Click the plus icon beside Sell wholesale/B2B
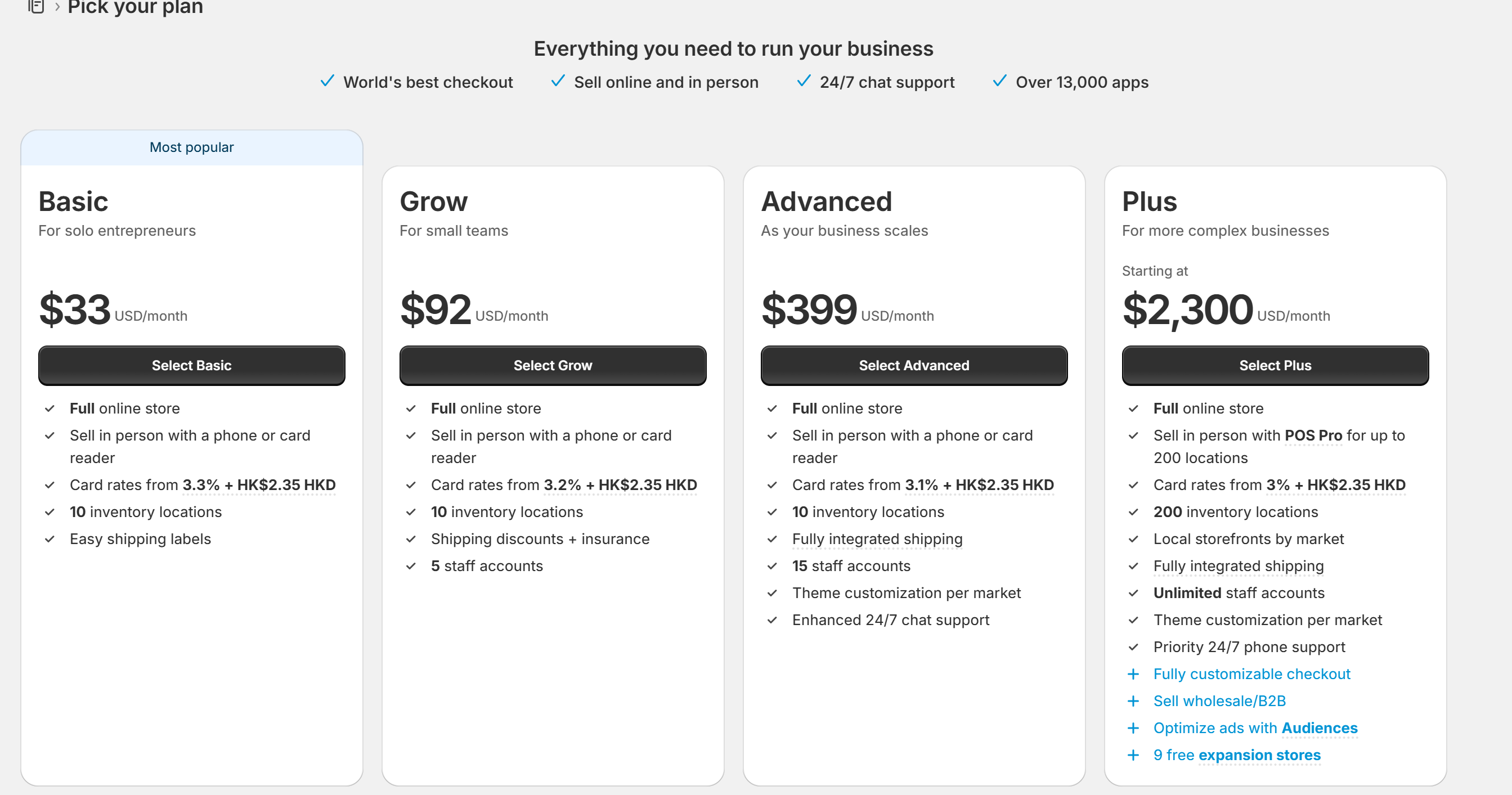Image resolution: width=1512 pixels, height=795 pixels. [x=1133, y=701]
